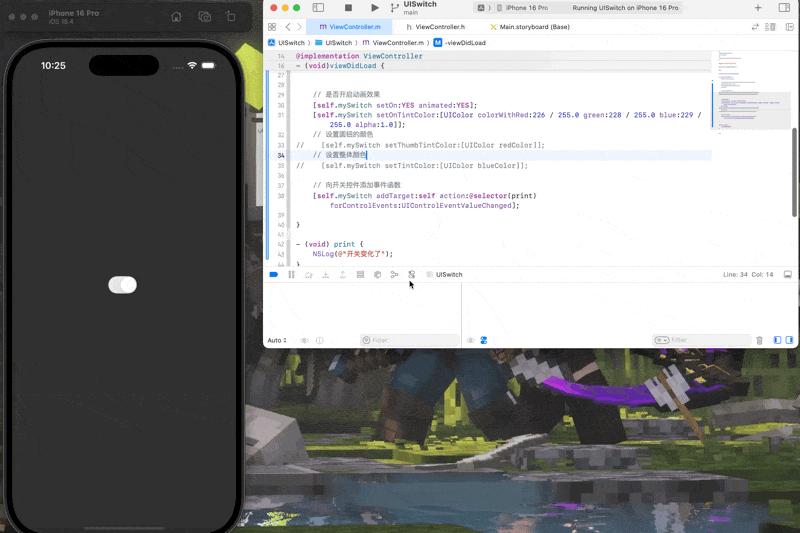The image size is (800, 533).
Task: Toggle Xcode navigator sidebar
Action: (x=318, y=8)
